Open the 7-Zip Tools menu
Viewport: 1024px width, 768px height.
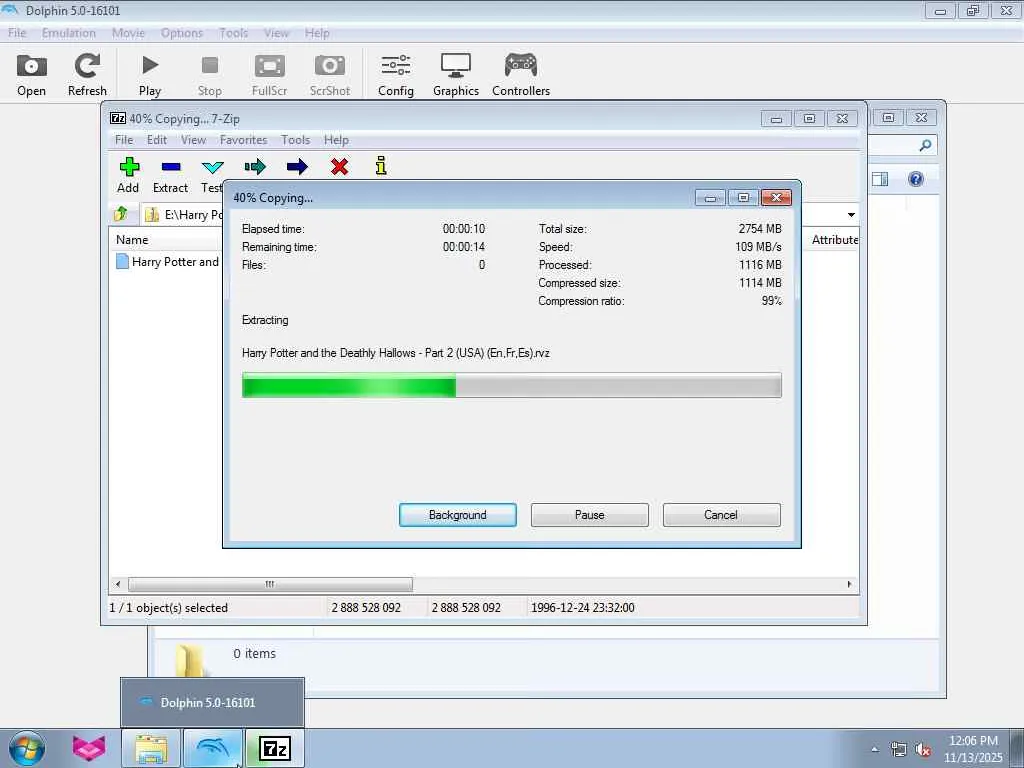295,140
